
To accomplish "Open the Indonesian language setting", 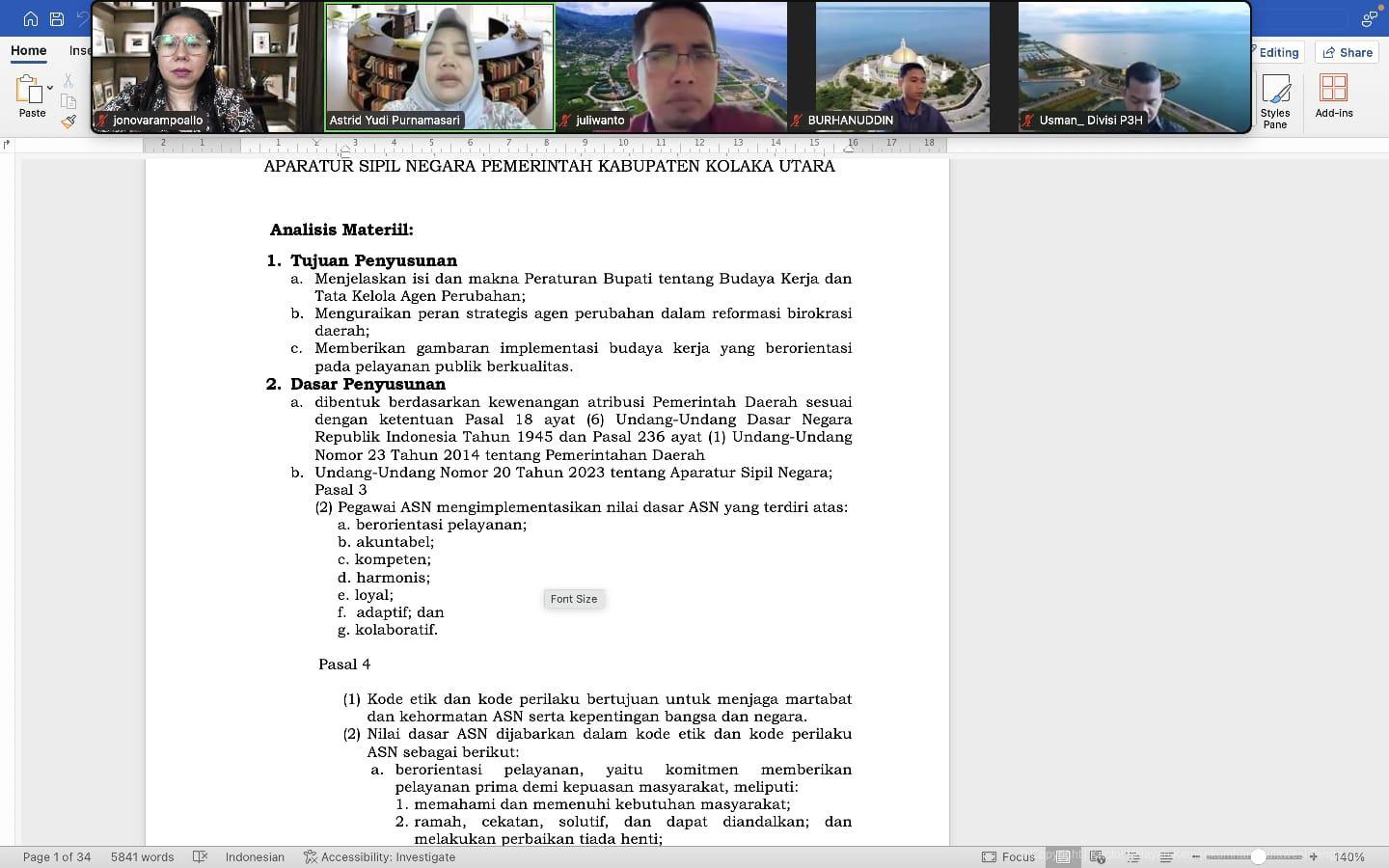I will coord(255,856).
